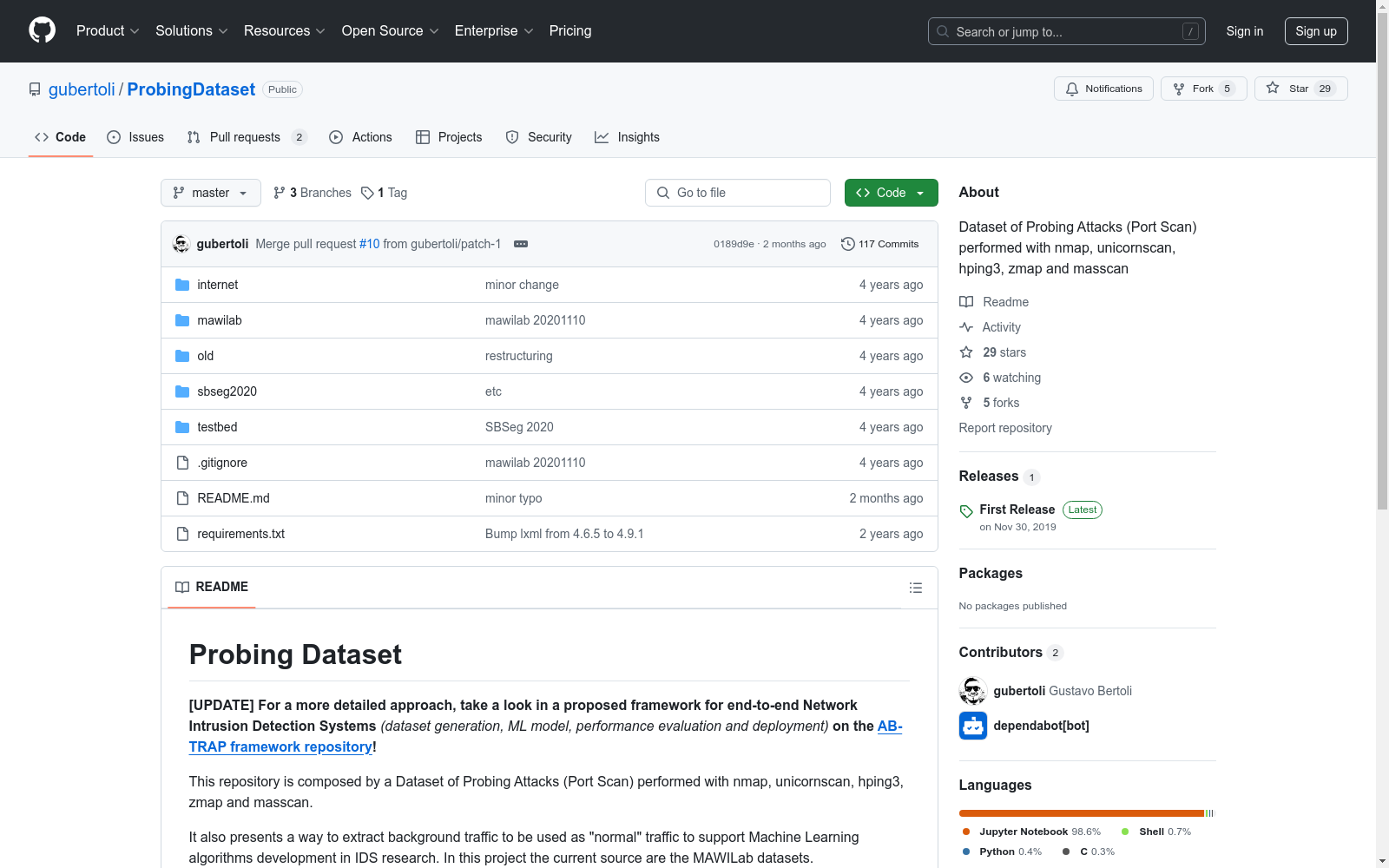Click the Search or jump to field
Viewport: 1389px width, 868px height.
[1067, 31]
